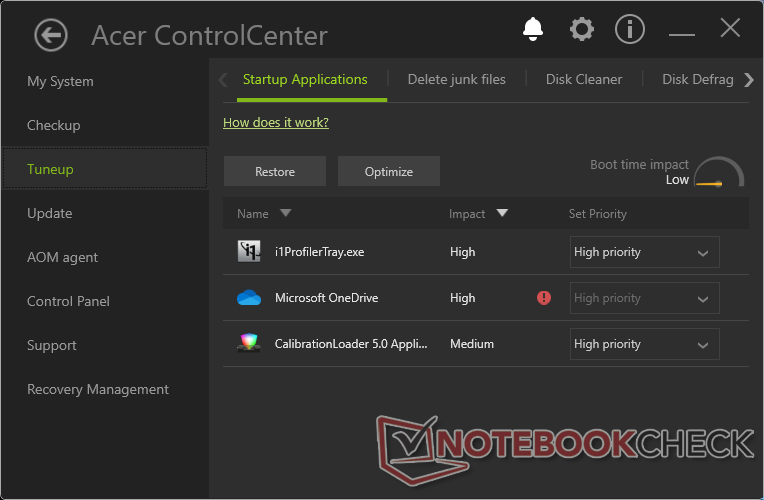
Task: Open Checkup in the sidebar
Action: pyautogui.click(x=54, y=125)
